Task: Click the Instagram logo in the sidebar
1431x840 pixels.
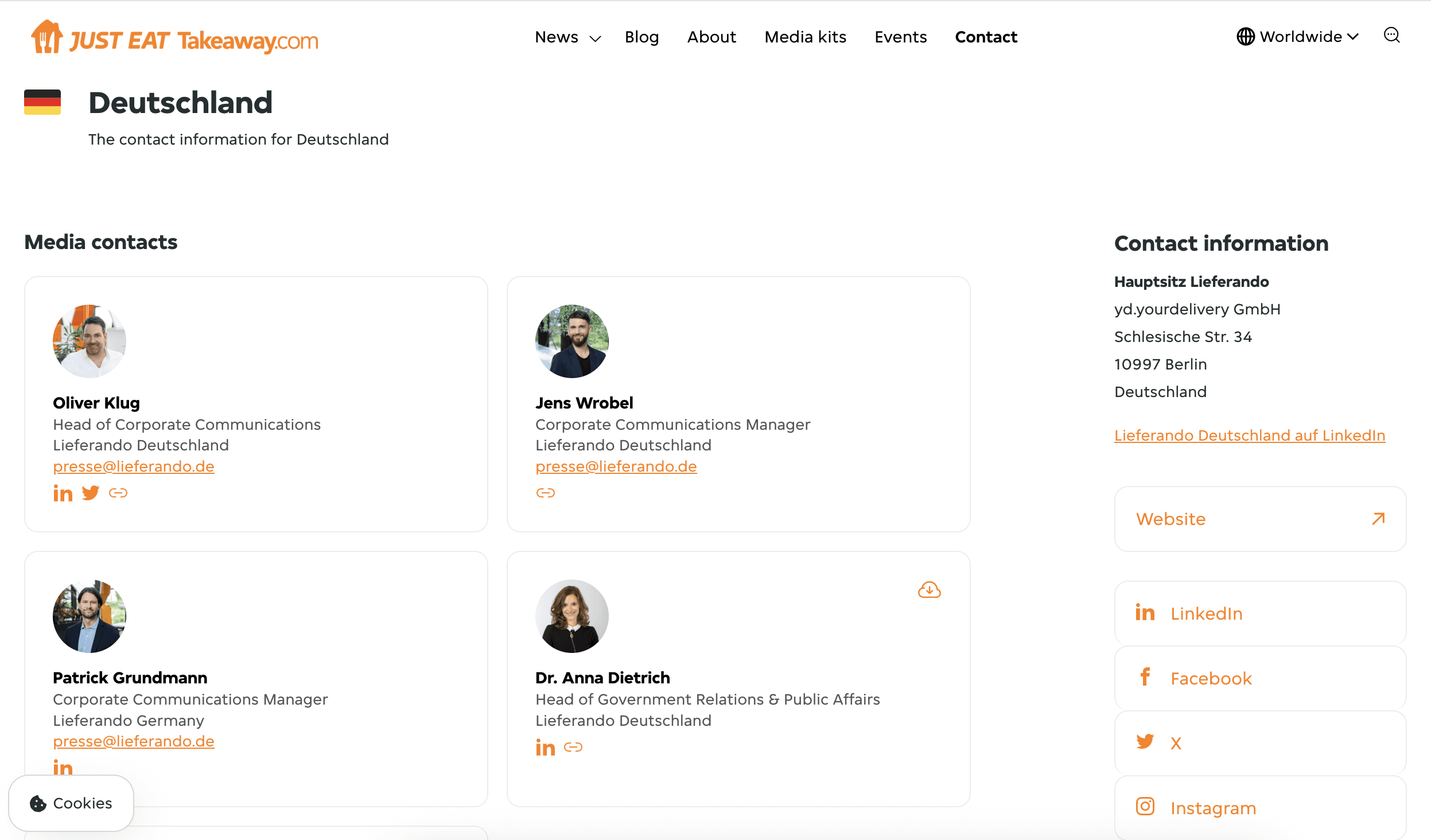Action: point(1145,806)
